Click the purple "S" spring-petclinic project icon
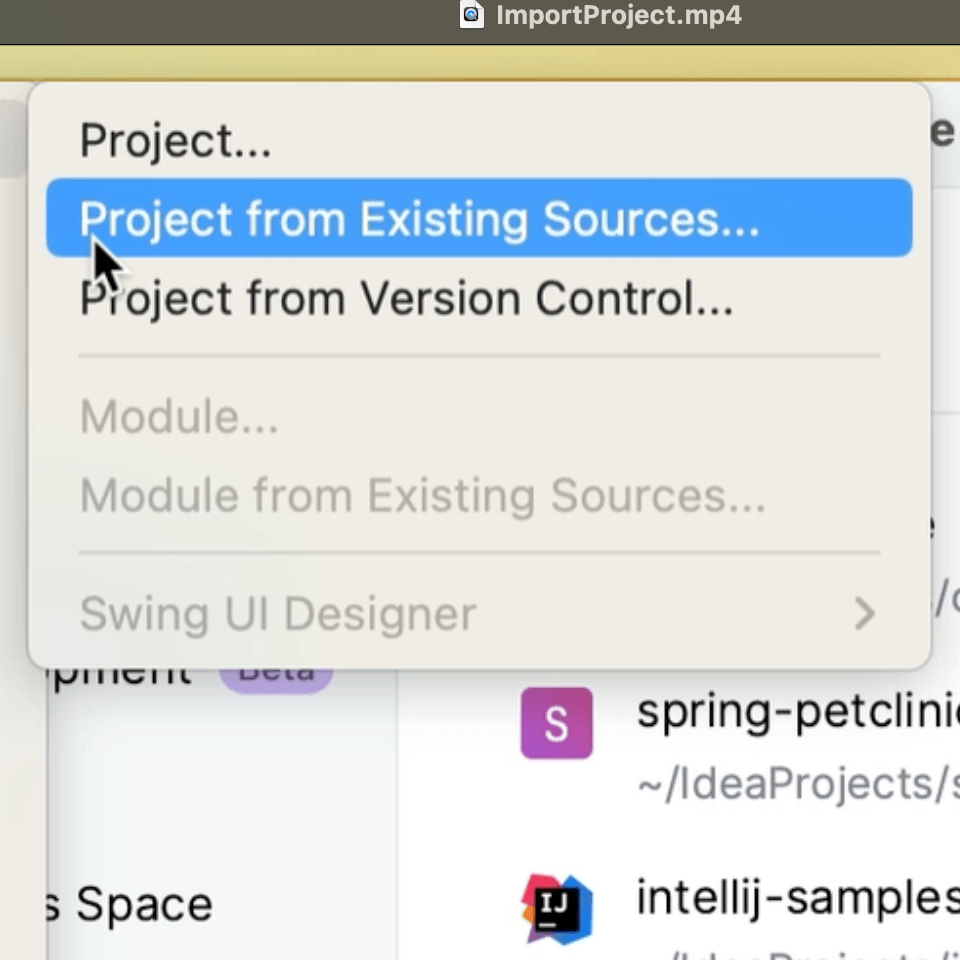This screenshot has width=960, height=960. coord(556,723)
